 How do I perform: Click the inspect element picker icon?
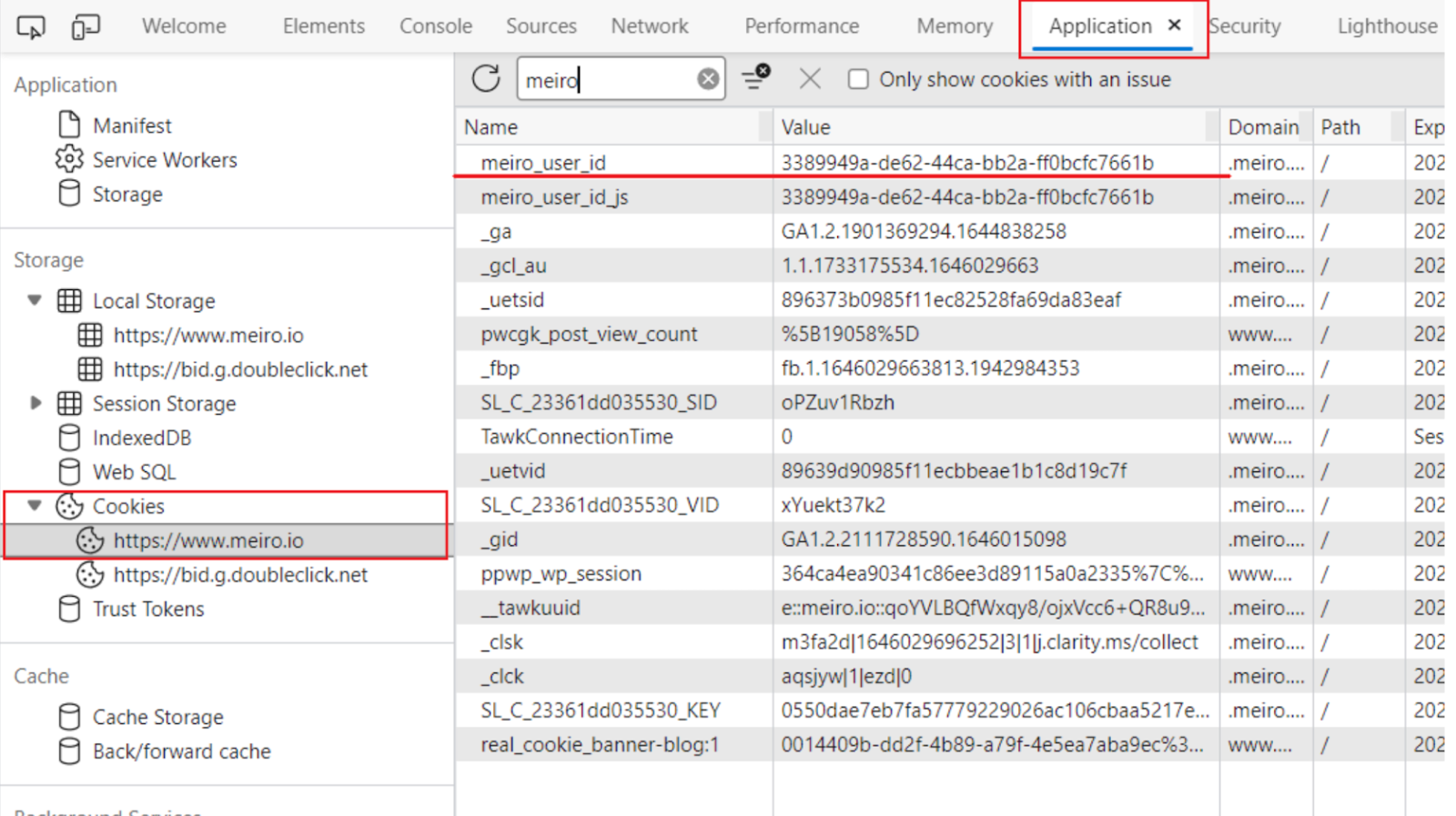click(x=31, y=27)
